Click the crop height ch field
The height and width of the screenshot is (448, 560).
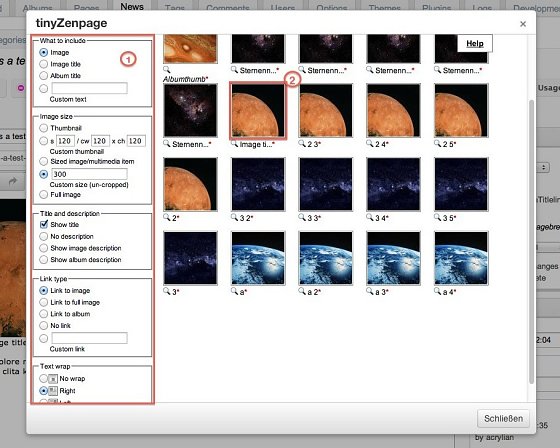click(x=136, y=141)
